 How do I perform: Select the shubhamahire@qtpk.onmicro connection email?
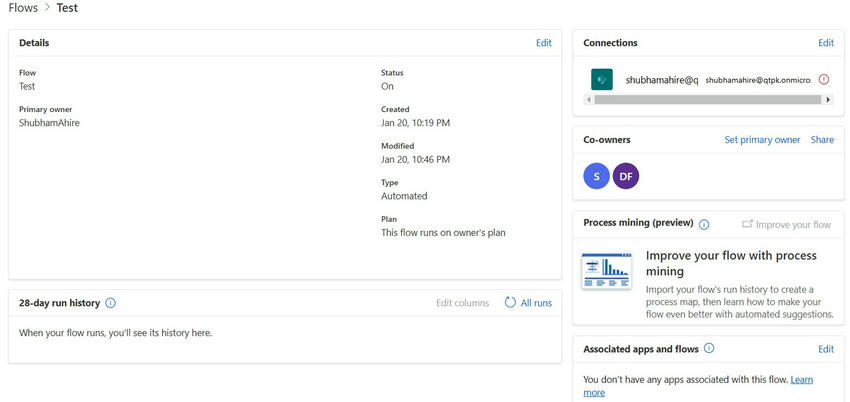(x=758, y=80)
